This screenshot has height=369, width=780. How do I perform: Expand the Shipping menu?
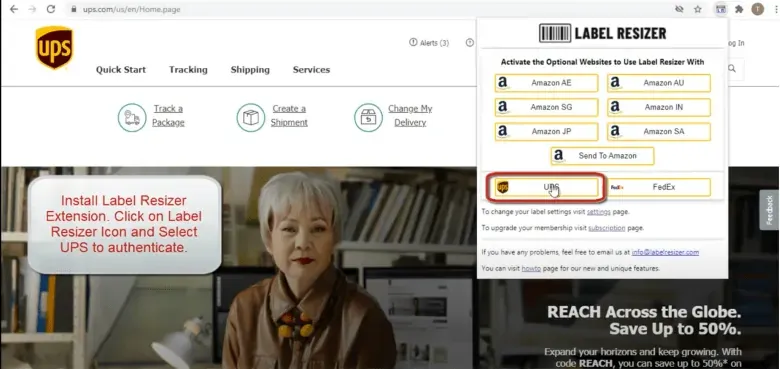tap(250, 70)
